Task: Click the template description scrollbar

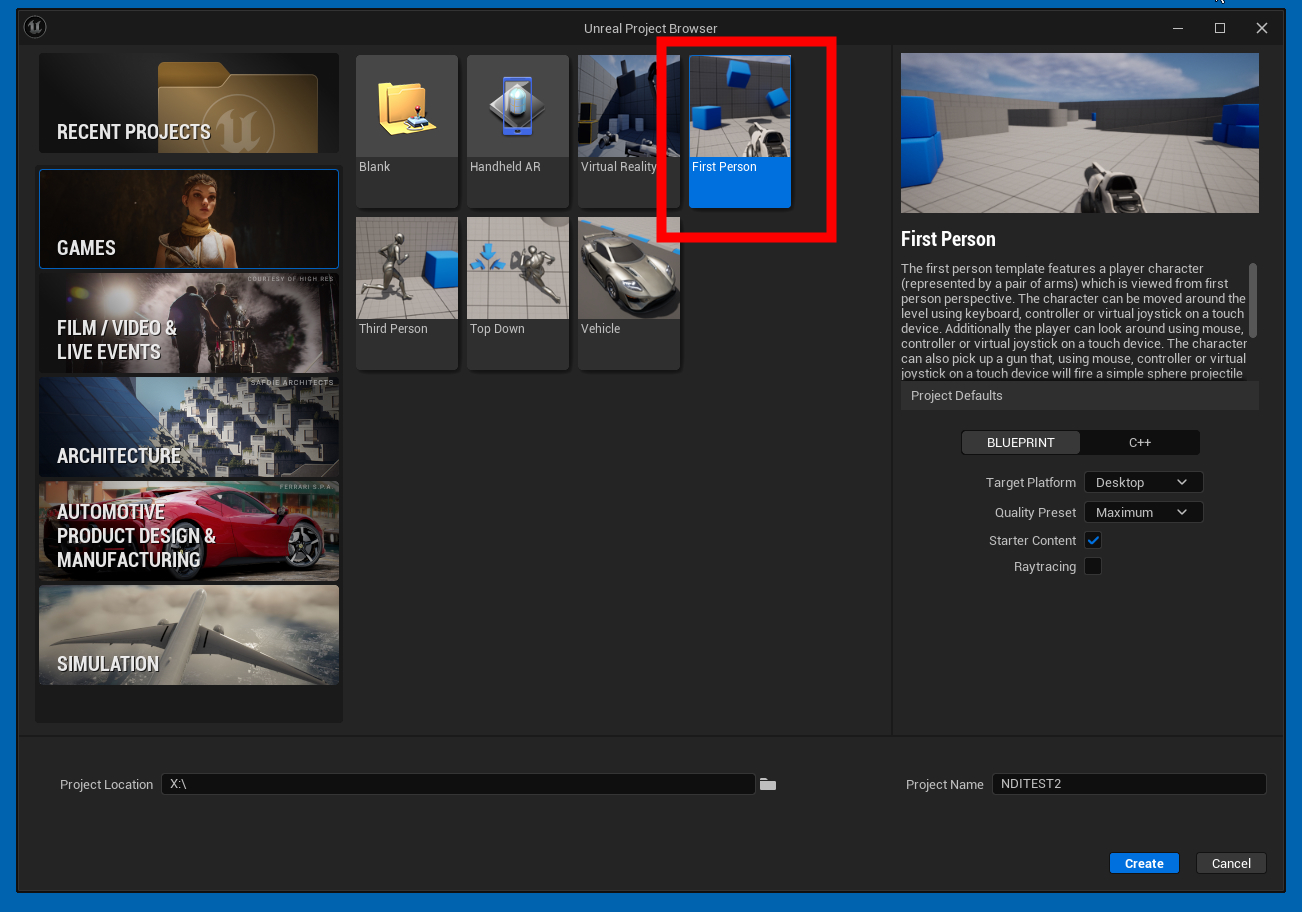Action: tap(1252, 300)
